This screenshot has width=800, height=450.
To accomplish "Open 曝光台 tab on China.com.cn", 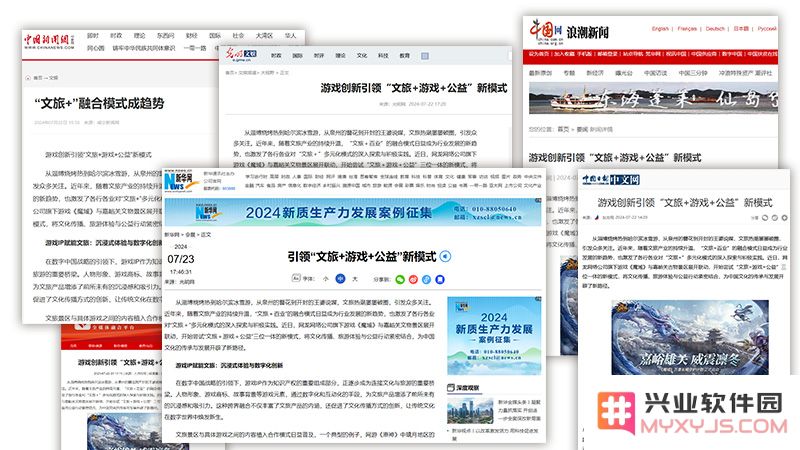I will pos(623,73).
